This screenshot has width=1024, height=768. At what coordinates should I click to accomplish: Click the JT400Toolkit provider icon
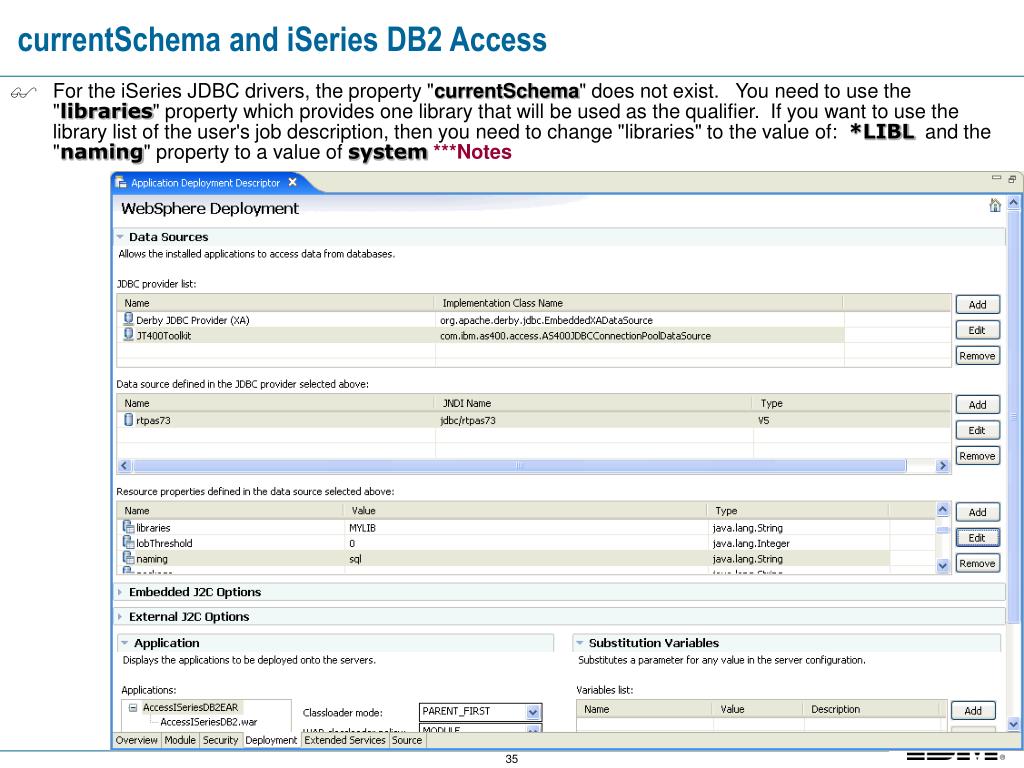(129, 334)
